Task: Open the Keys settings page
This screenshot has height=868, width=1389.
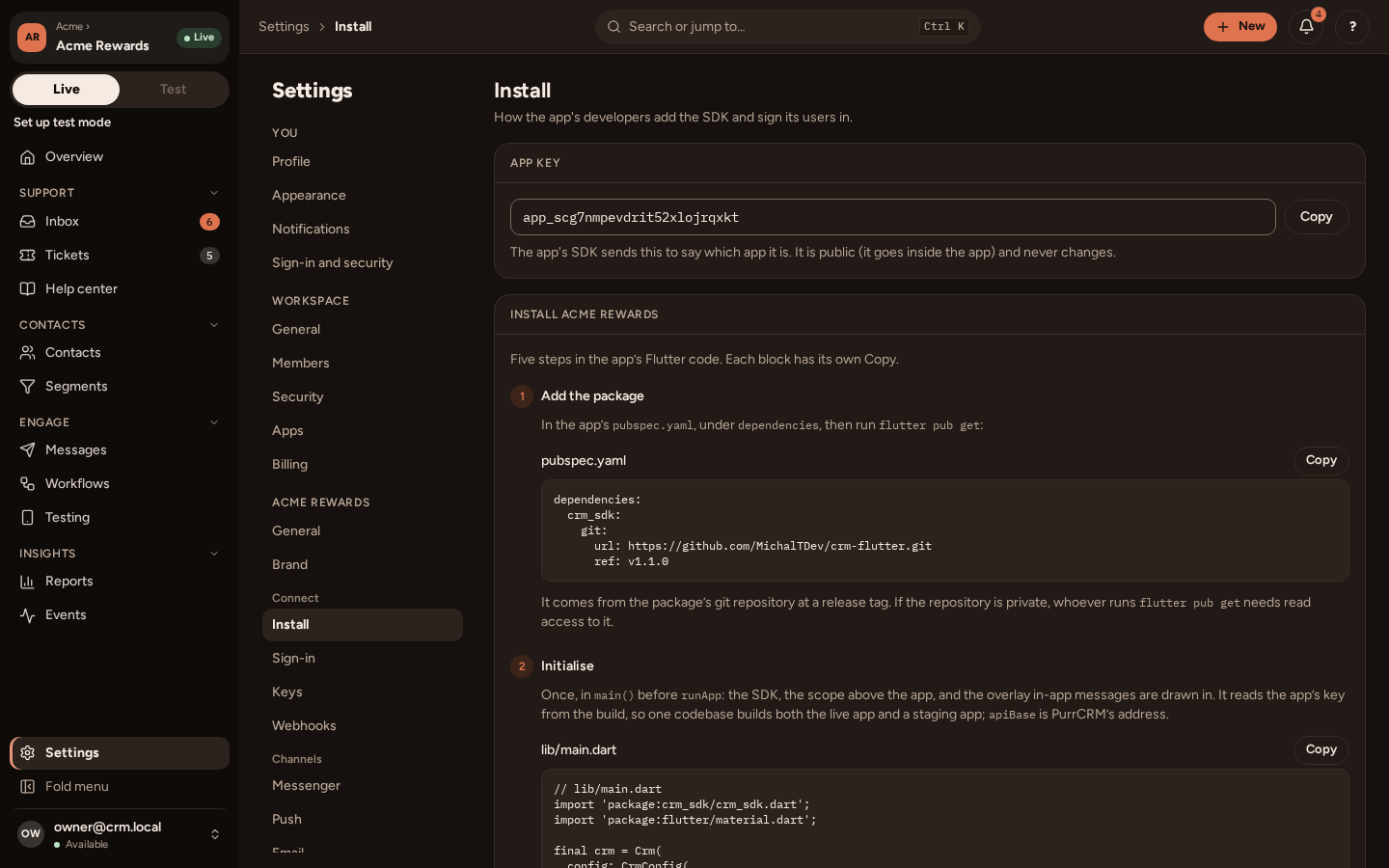Action: click(x=363, y=692)
